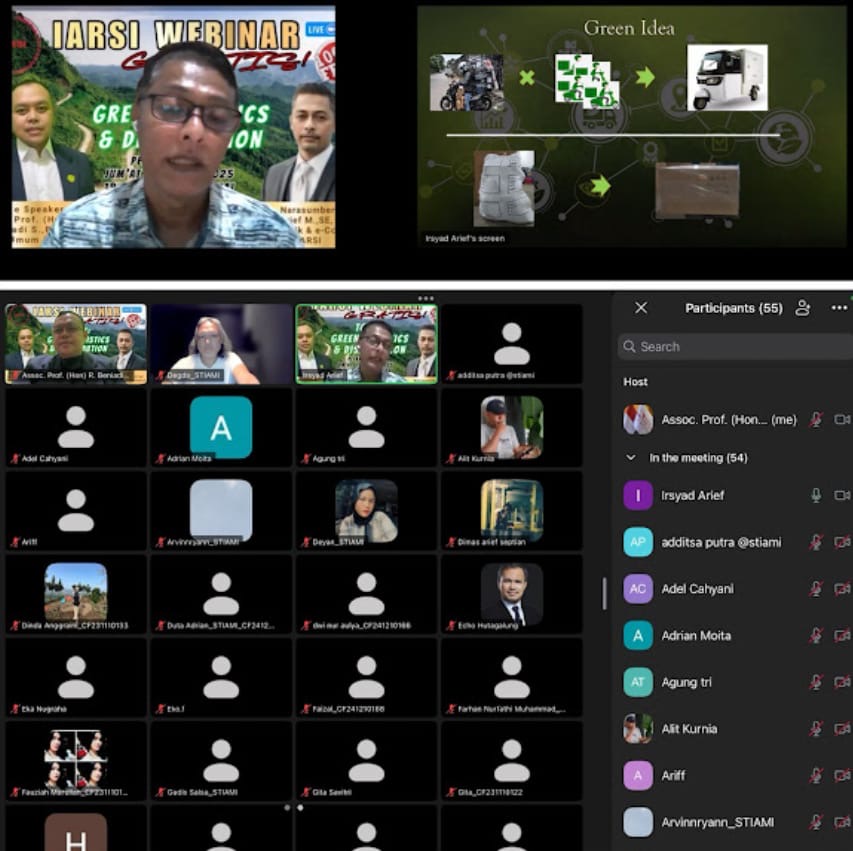Select Arvinnryann_STIAMI avatar in list
This screenshot has height=851, width=853.
tap(638, 822)
